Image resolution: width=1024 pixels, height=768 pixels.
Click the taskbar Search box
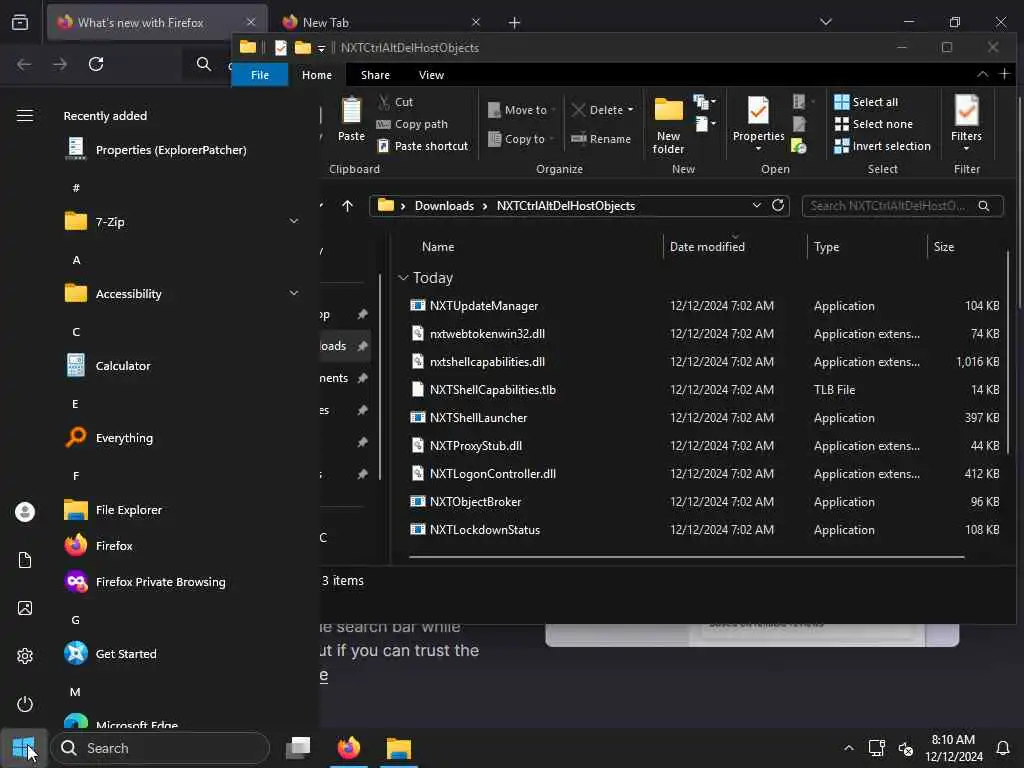[x=160, y=748]
